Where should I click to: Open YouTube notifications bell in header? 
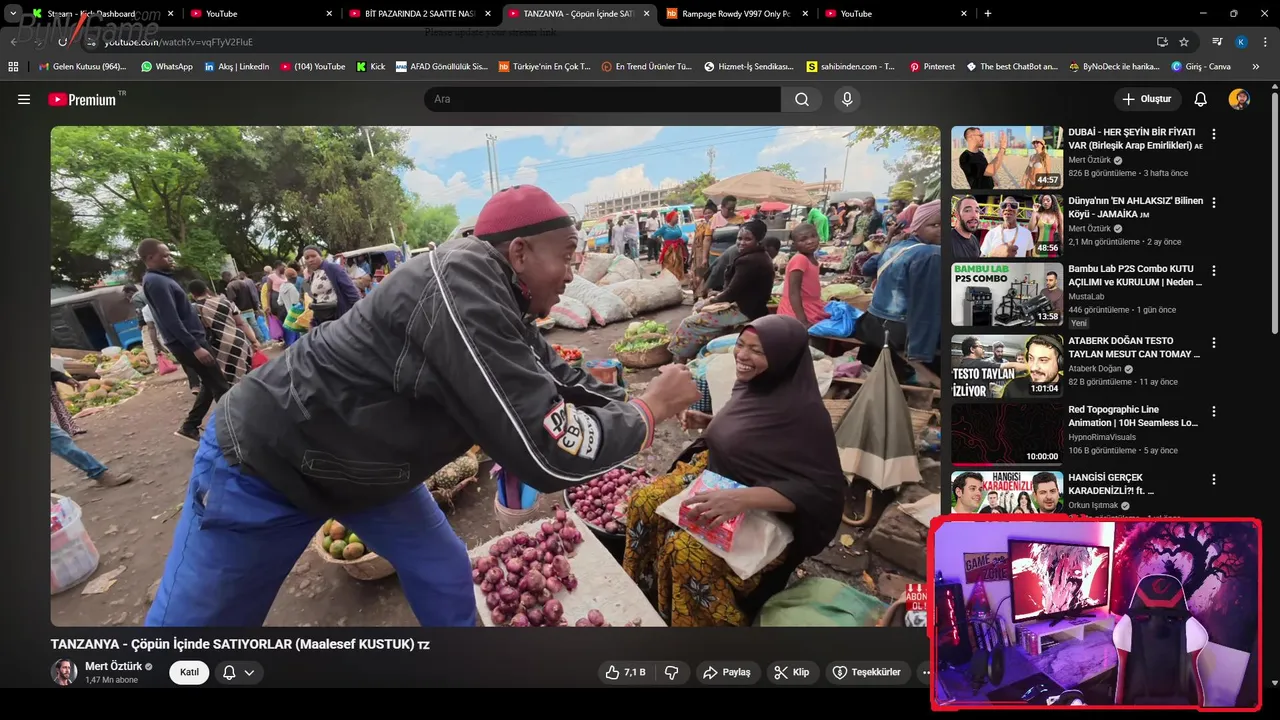click(x=1201, y=99)
